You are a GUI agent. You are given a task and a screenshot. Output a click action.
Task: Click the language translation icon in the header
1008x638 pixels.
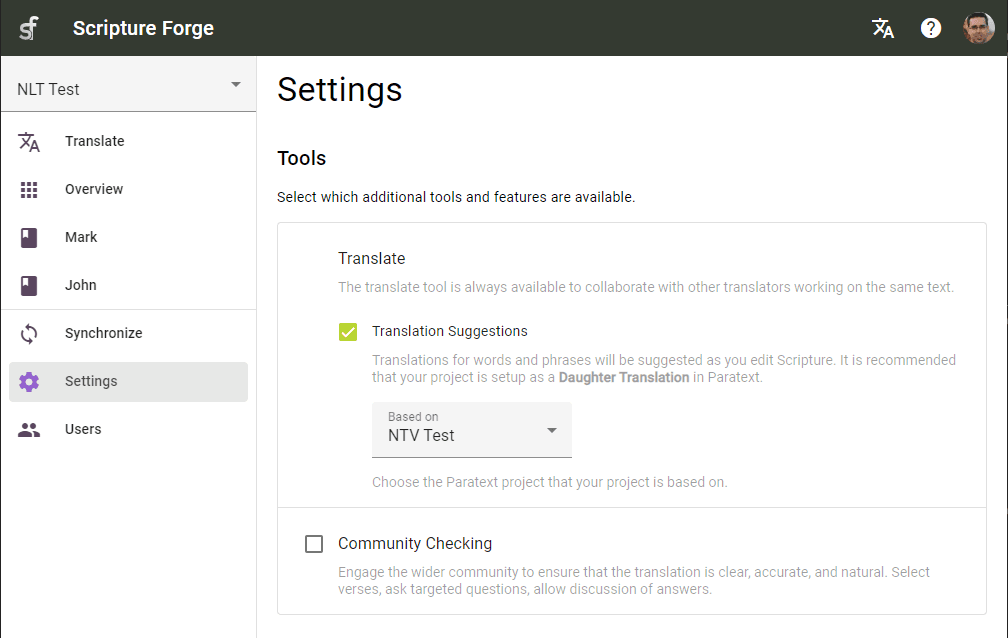click(883, 28)
